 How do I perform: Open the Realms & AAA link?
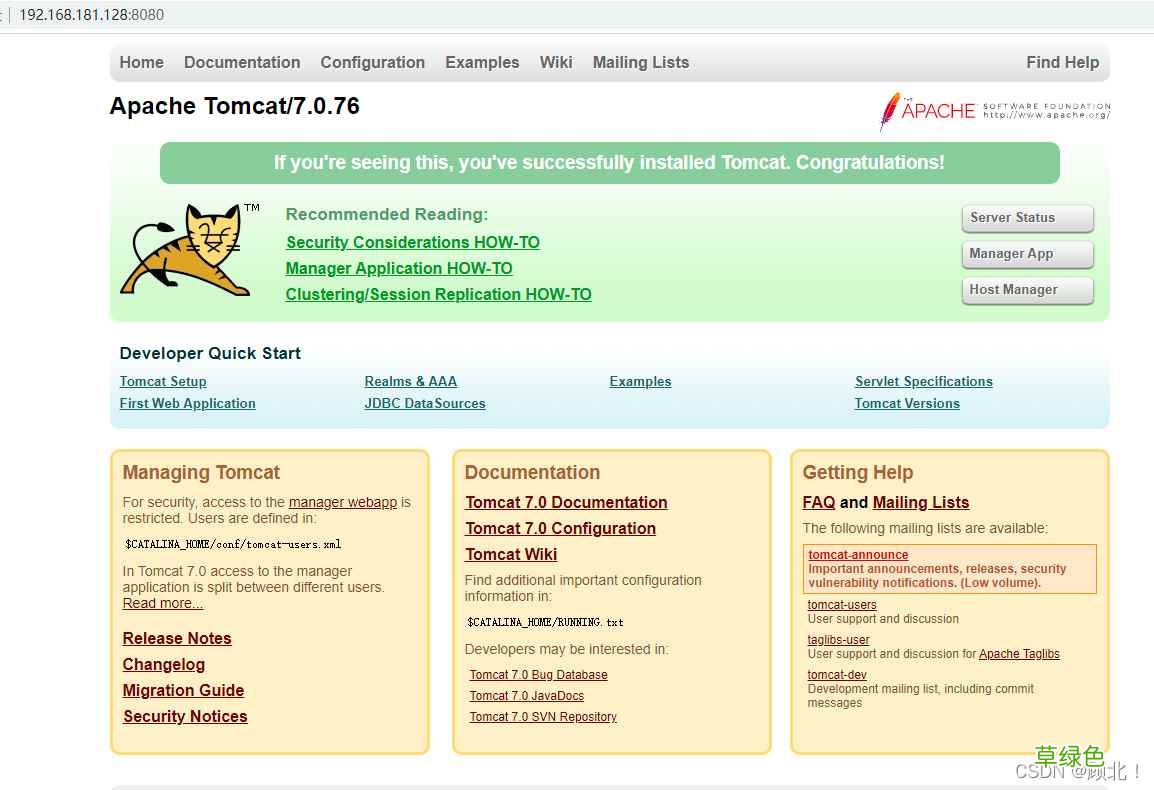tap(411, 381)
